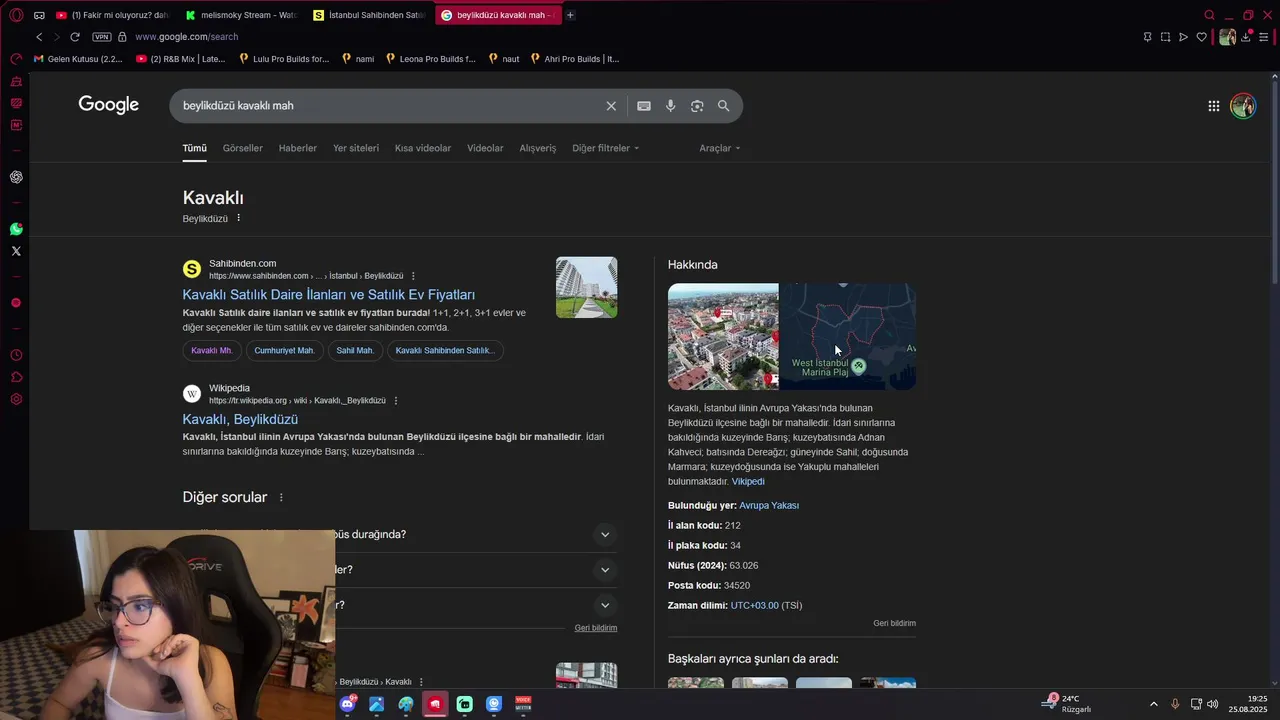
Task: Go forward with the browser forward arrow
Action: [x=56, y=37]
